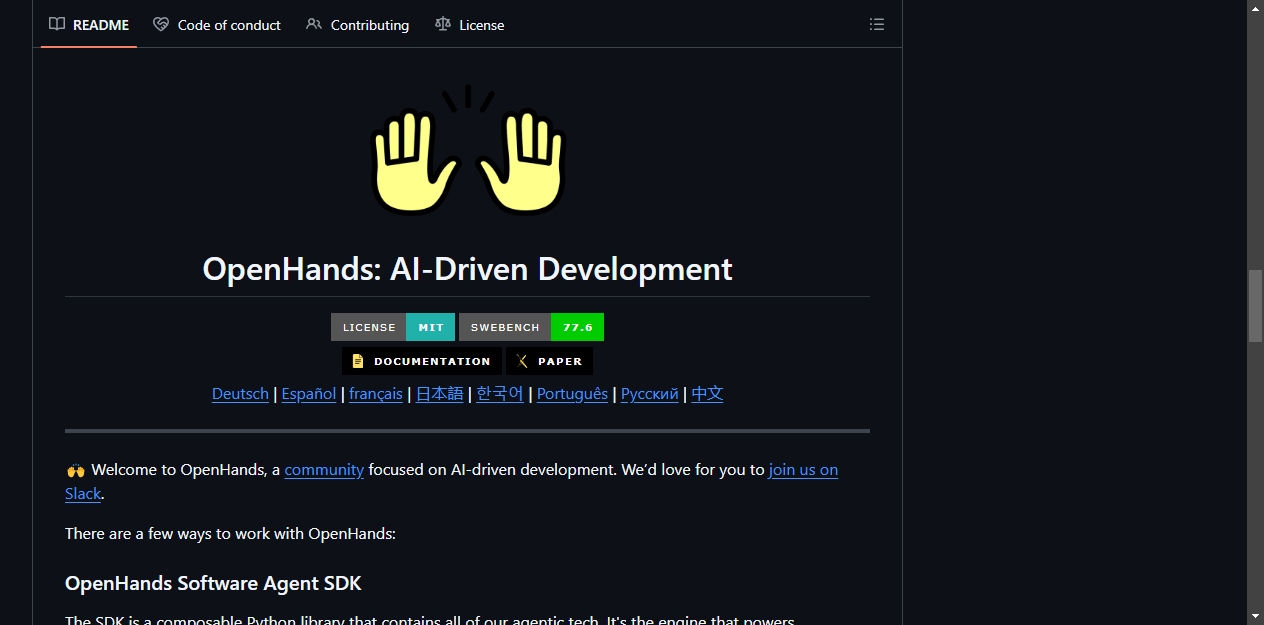Click the page scrollbar down arrow
The image size is (1264, 625).
(1255, 616)
